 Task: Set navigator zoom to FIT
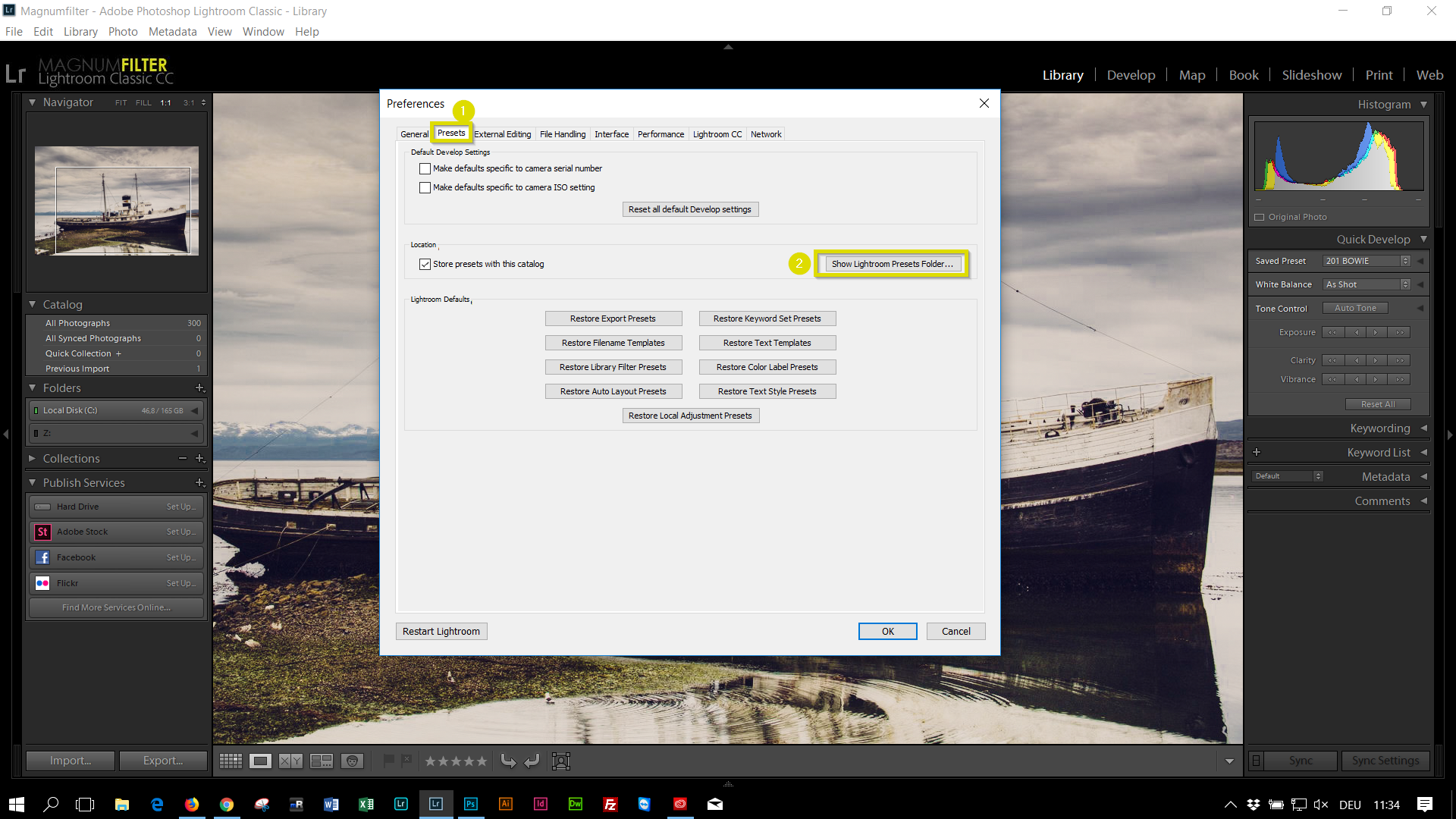click(x=121, y=102)
